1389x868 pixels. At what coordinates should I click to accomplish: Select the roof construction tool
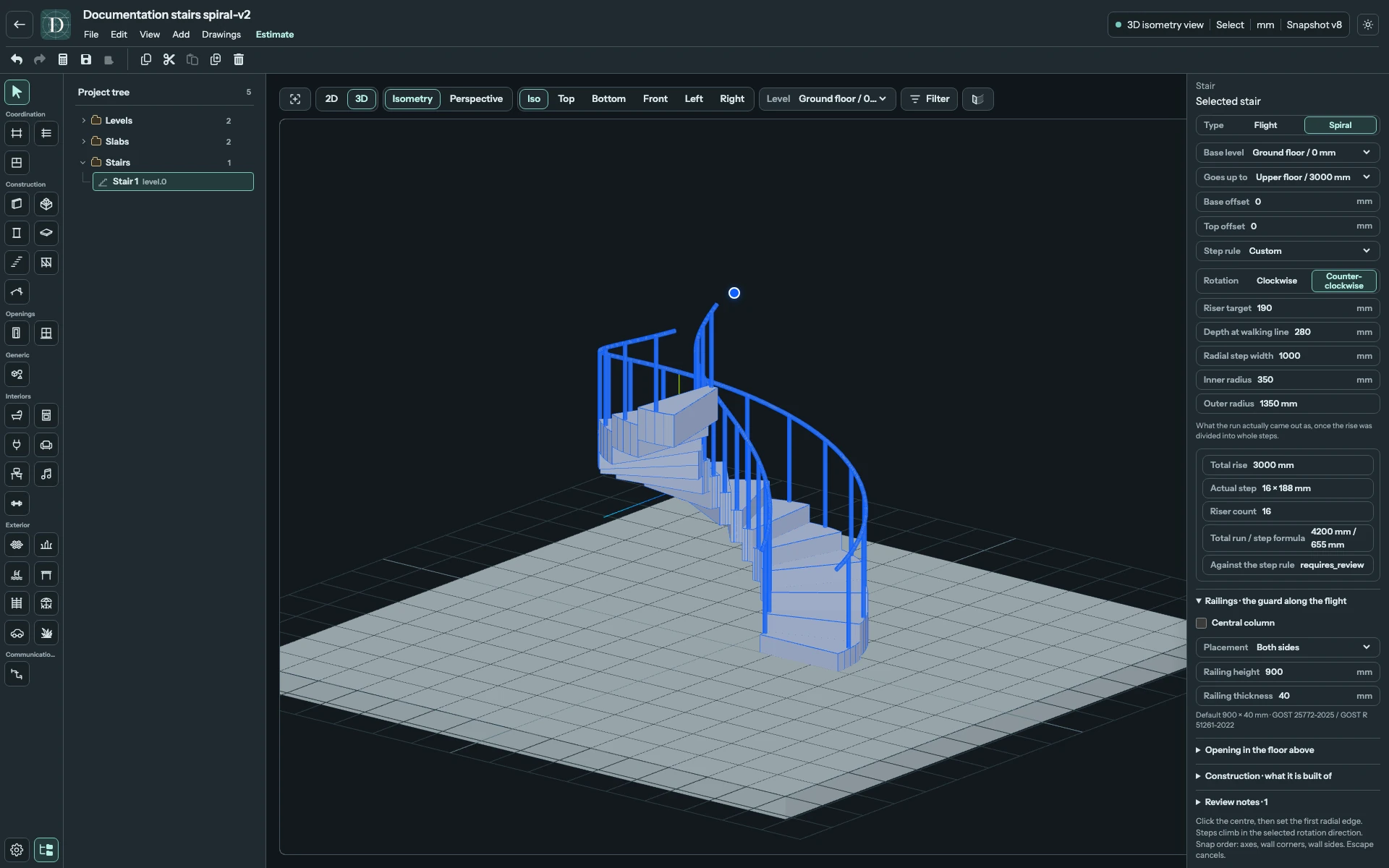17,292
